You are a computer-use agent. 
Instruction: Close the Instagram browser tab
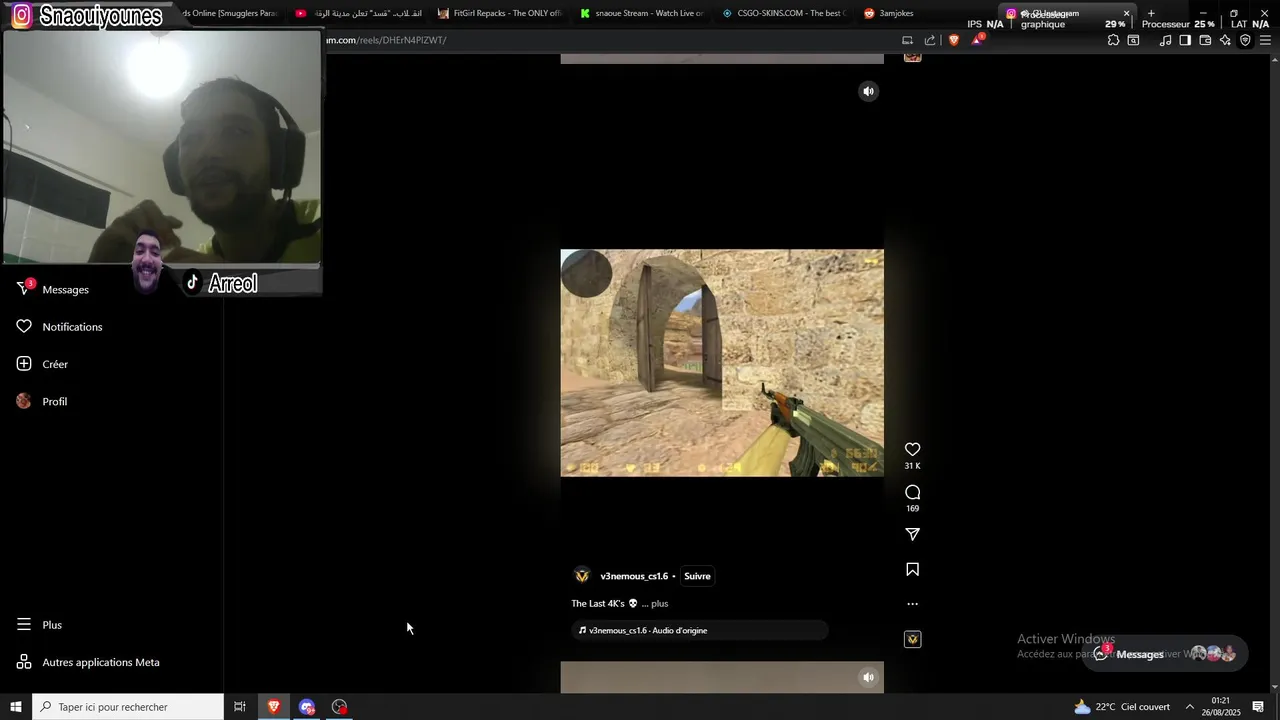click(x=1126, y=14)
